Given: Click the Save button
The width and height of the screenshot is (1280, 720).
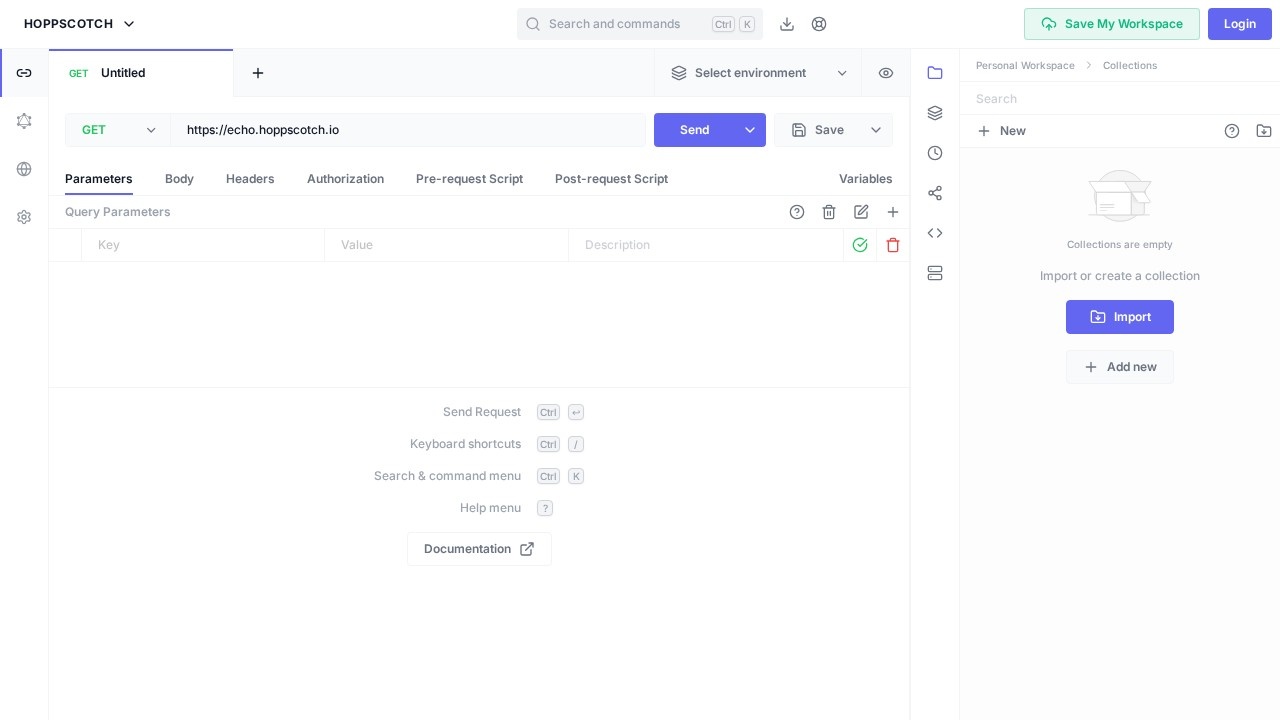Looking at the screenshot, I should [x=818, y=130].
